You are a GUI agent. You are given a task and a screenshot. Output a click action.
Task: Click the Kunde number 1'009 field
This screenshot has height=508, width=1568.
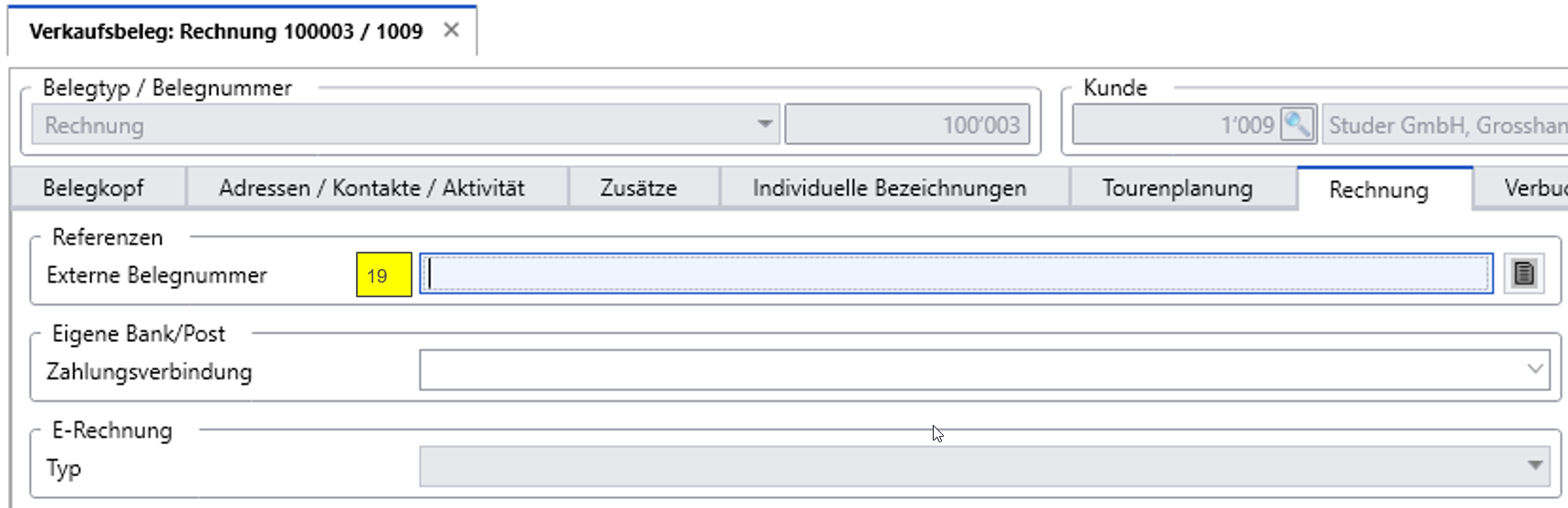pos(1176,125)
